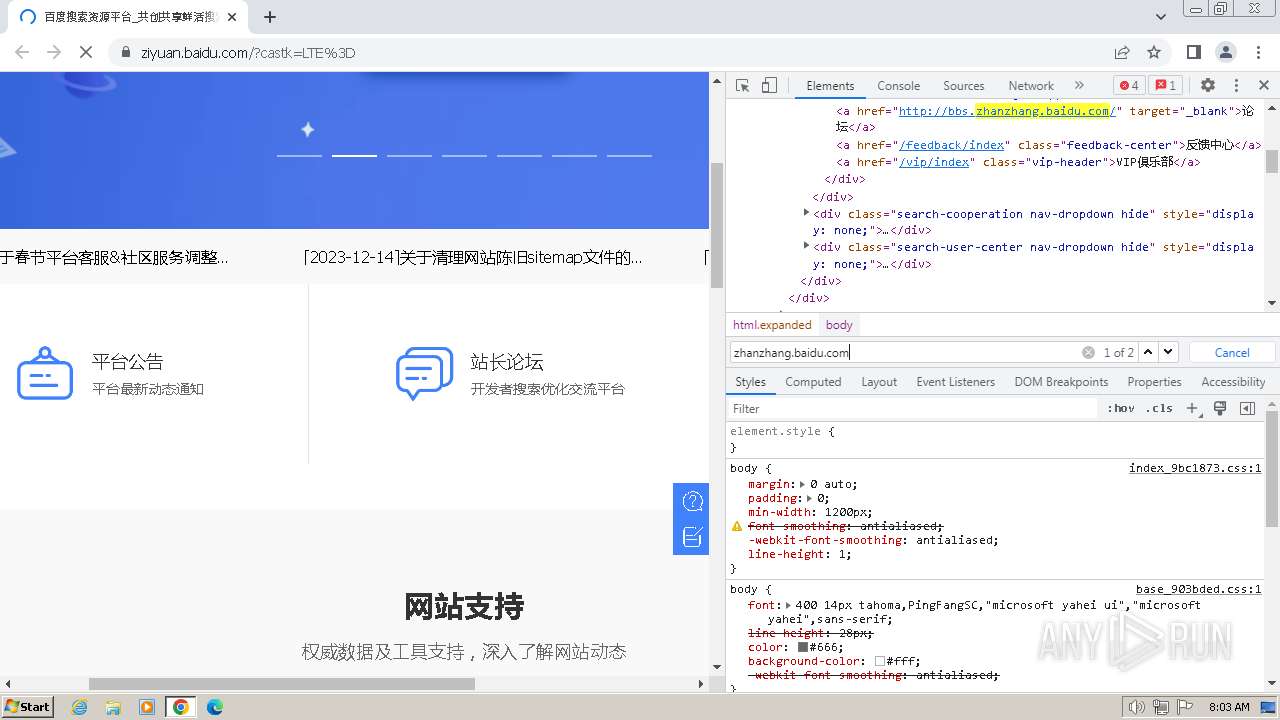Click the styles Filter field

click(x=912, y=408)
